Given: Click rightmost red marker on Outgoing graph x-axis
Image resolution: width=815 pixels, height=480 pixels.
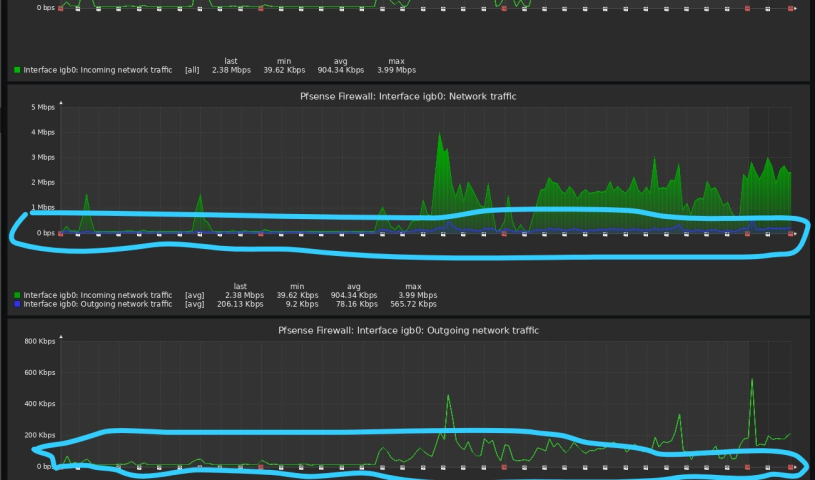Looking at the screenshot, I should (790, 467).
